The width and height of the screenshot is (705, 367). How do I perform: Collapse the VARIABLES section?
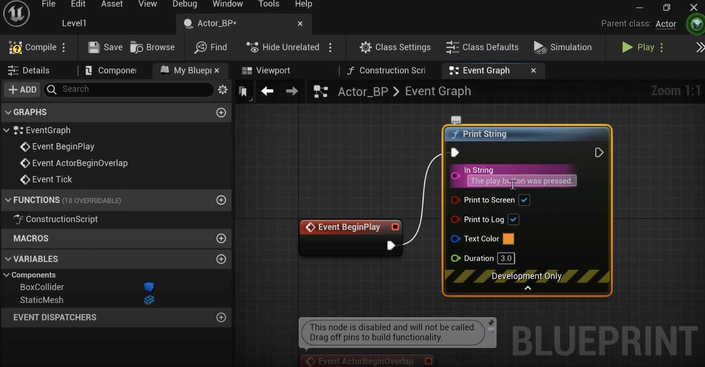(8, 259)
